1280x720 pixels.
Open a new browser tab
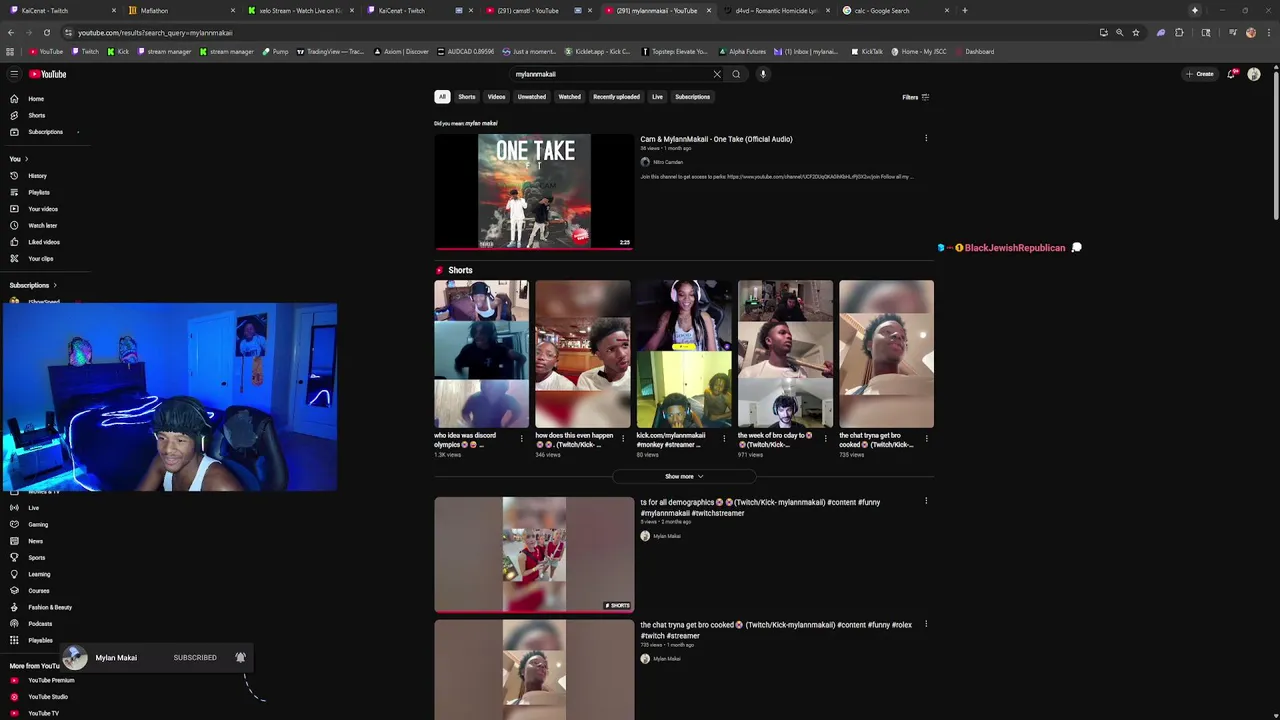[964, 10]
